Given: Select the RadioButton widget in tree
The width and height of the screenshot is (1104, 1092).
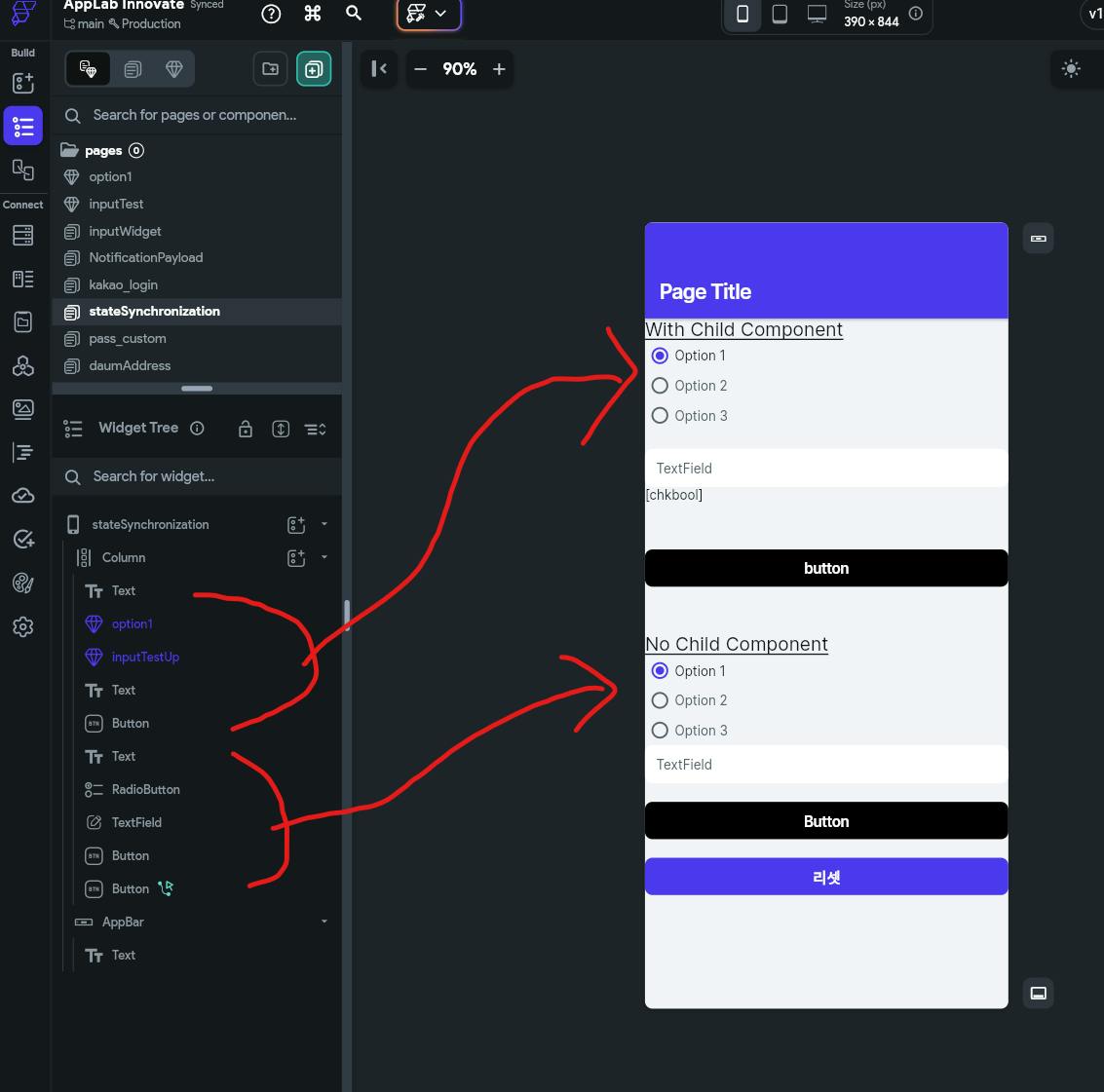Looking at the screenshot, I should click(145, 789).
